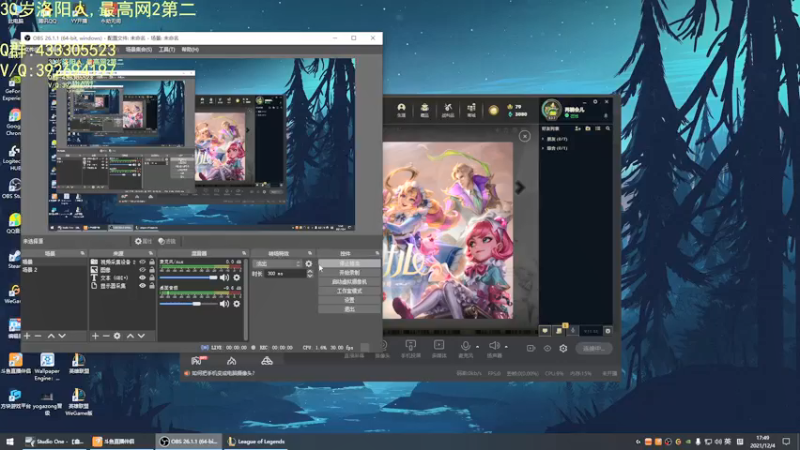Toggle the lock on the 显示器采集 source
800x450 pixels.
point(152,286)
